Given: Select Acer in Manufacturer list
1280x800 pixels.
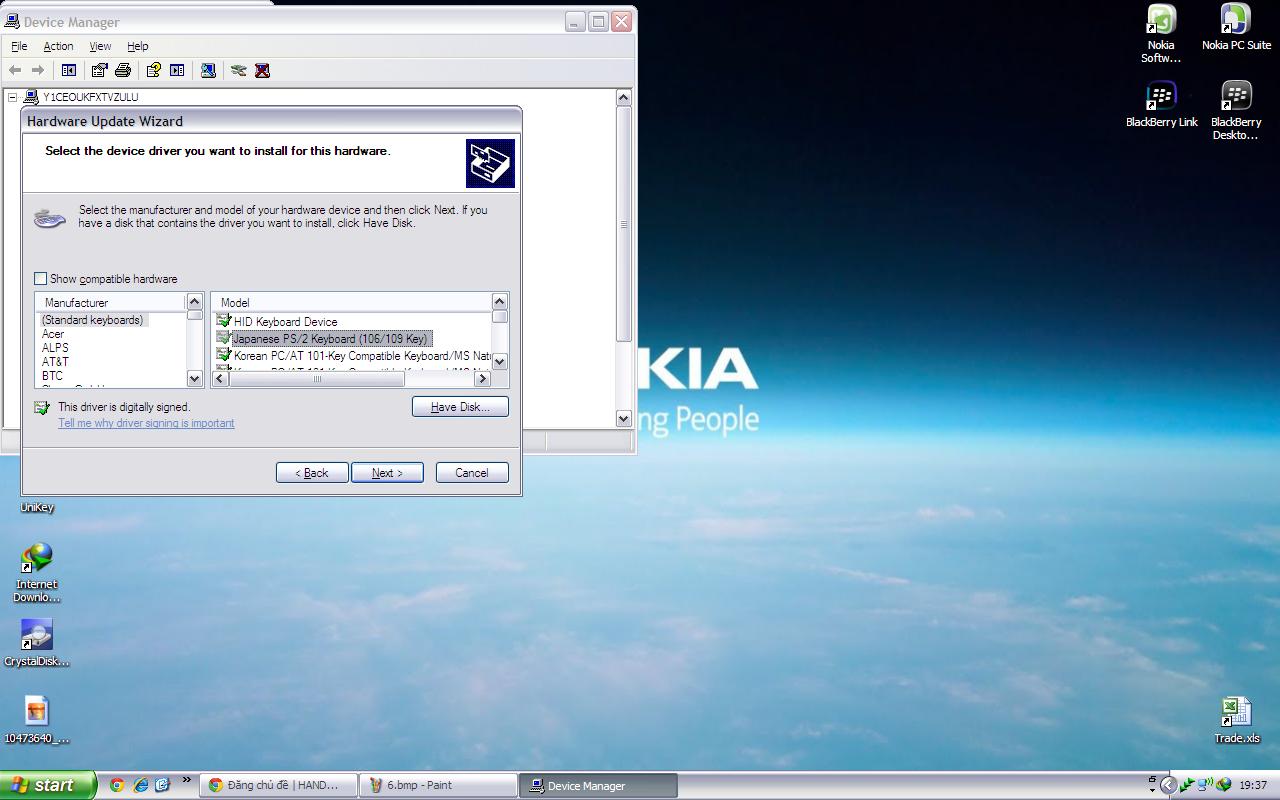Looking at the screenshot, I should (x=53, y=334).
